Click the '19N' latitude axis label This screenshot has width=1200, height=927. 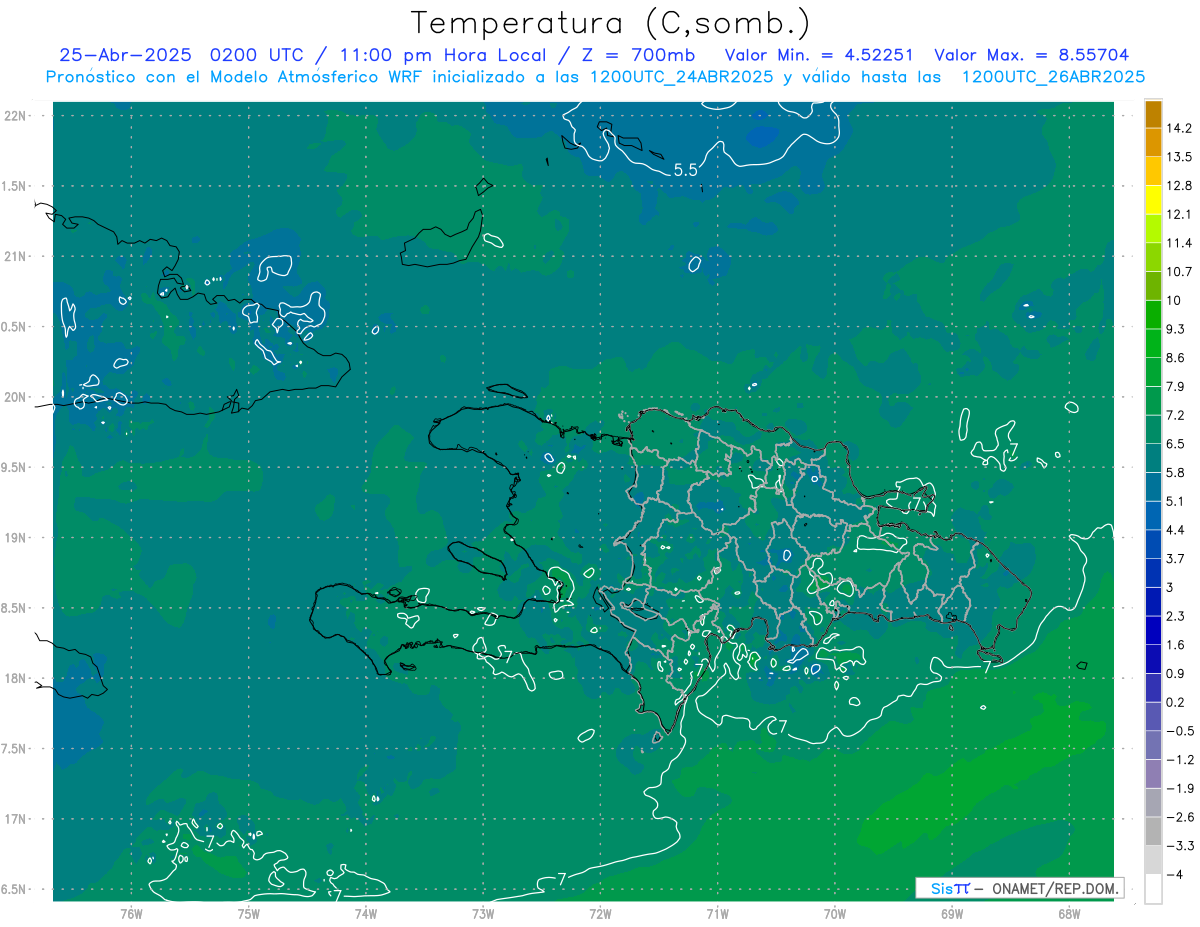(16, 538)
